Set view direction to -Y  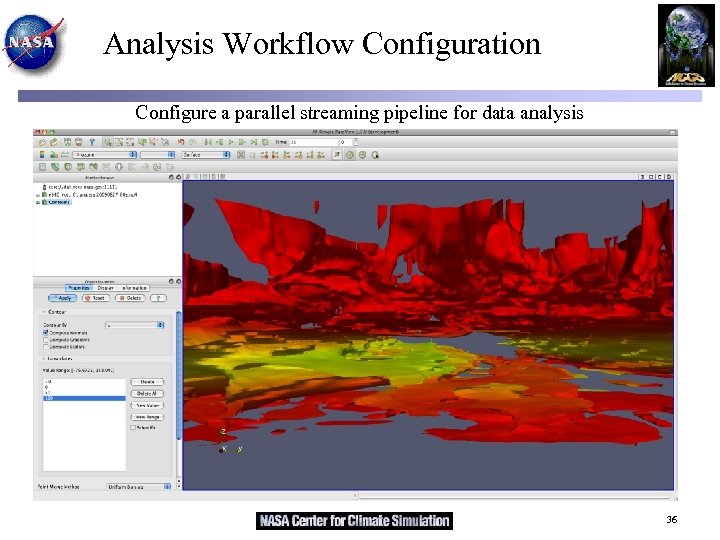pyautogui.click(x=298, y=155)
